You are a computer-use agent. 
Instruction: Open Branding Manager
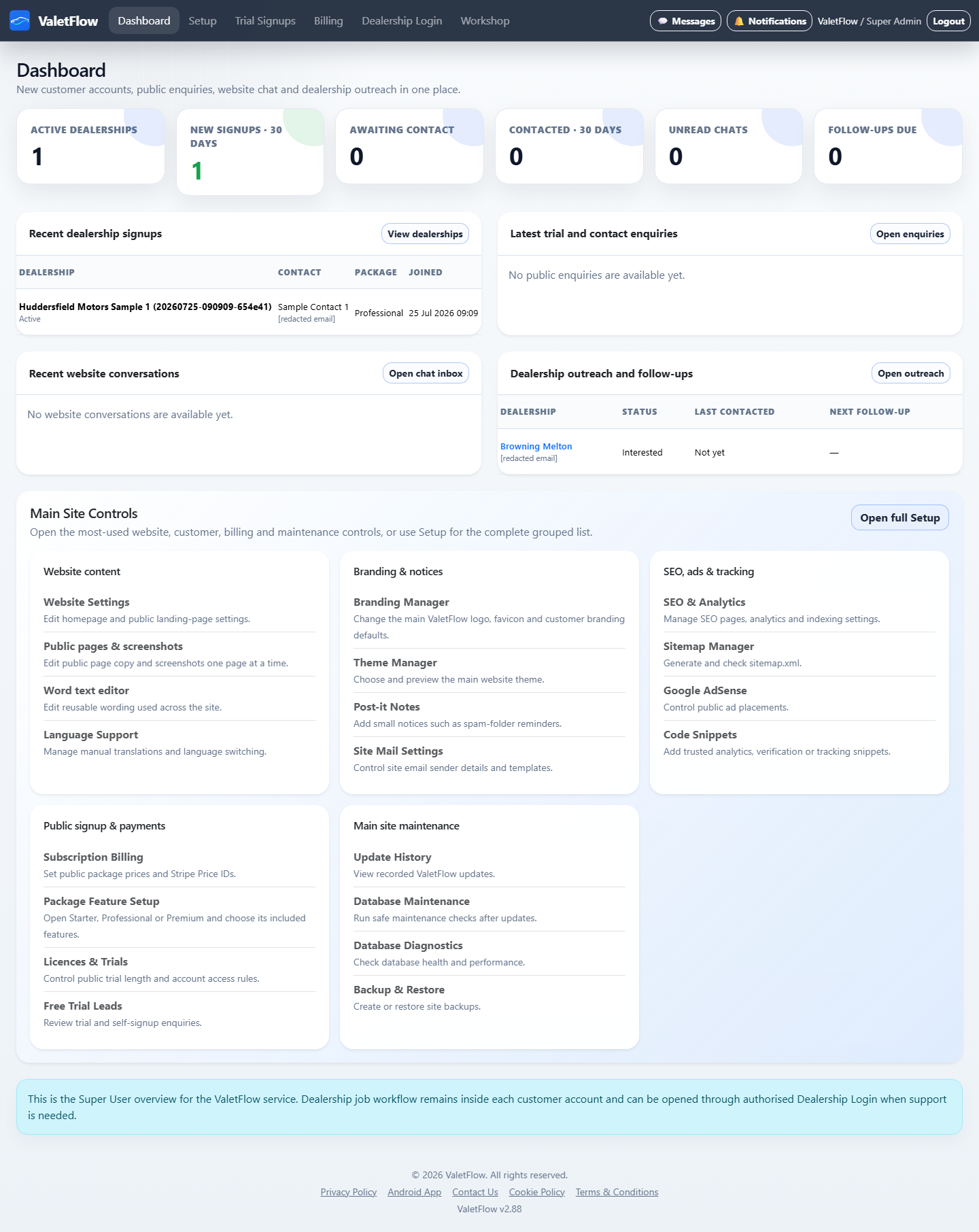[401, 602]
